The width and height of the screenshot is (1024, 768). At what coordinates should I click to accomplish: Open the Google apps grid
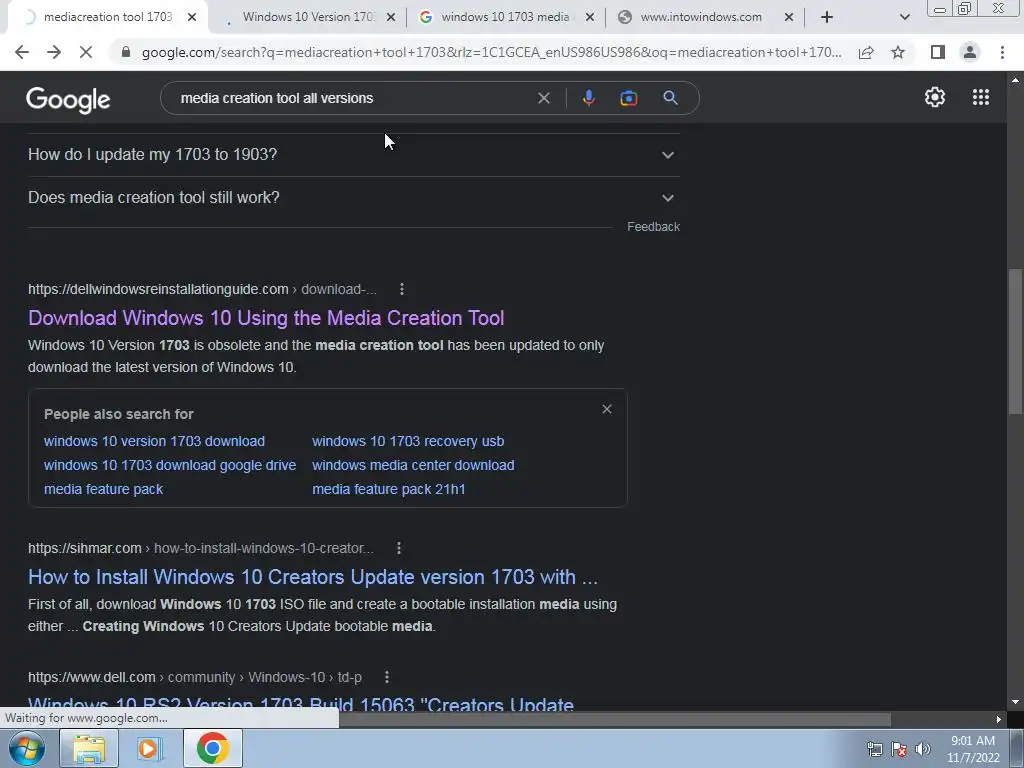(x=980, y=97)
